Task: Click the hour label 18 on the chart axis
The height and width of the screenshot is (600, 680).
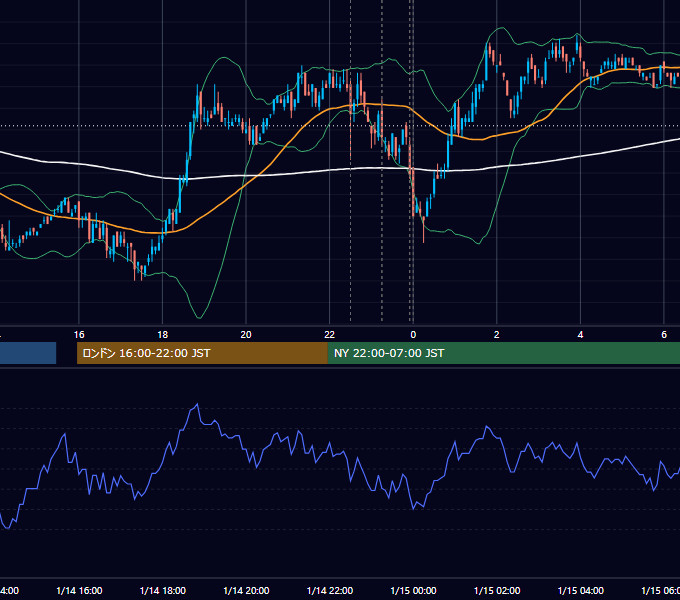Action: click(x=163, y=335)
